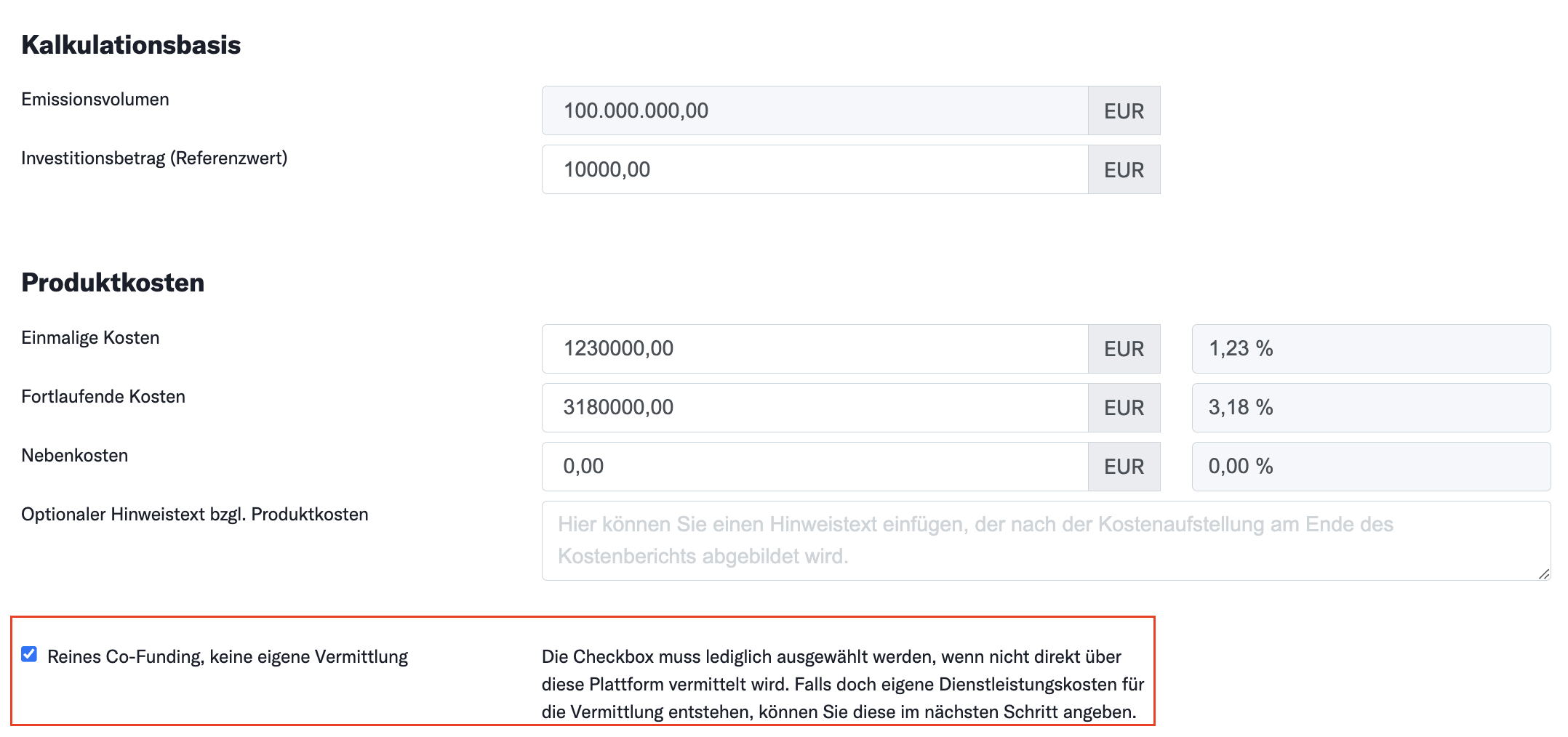Click the Kalkulationsbasis heading
The height and width of the screenshot is (737, 1568).
tap(131, 45)
